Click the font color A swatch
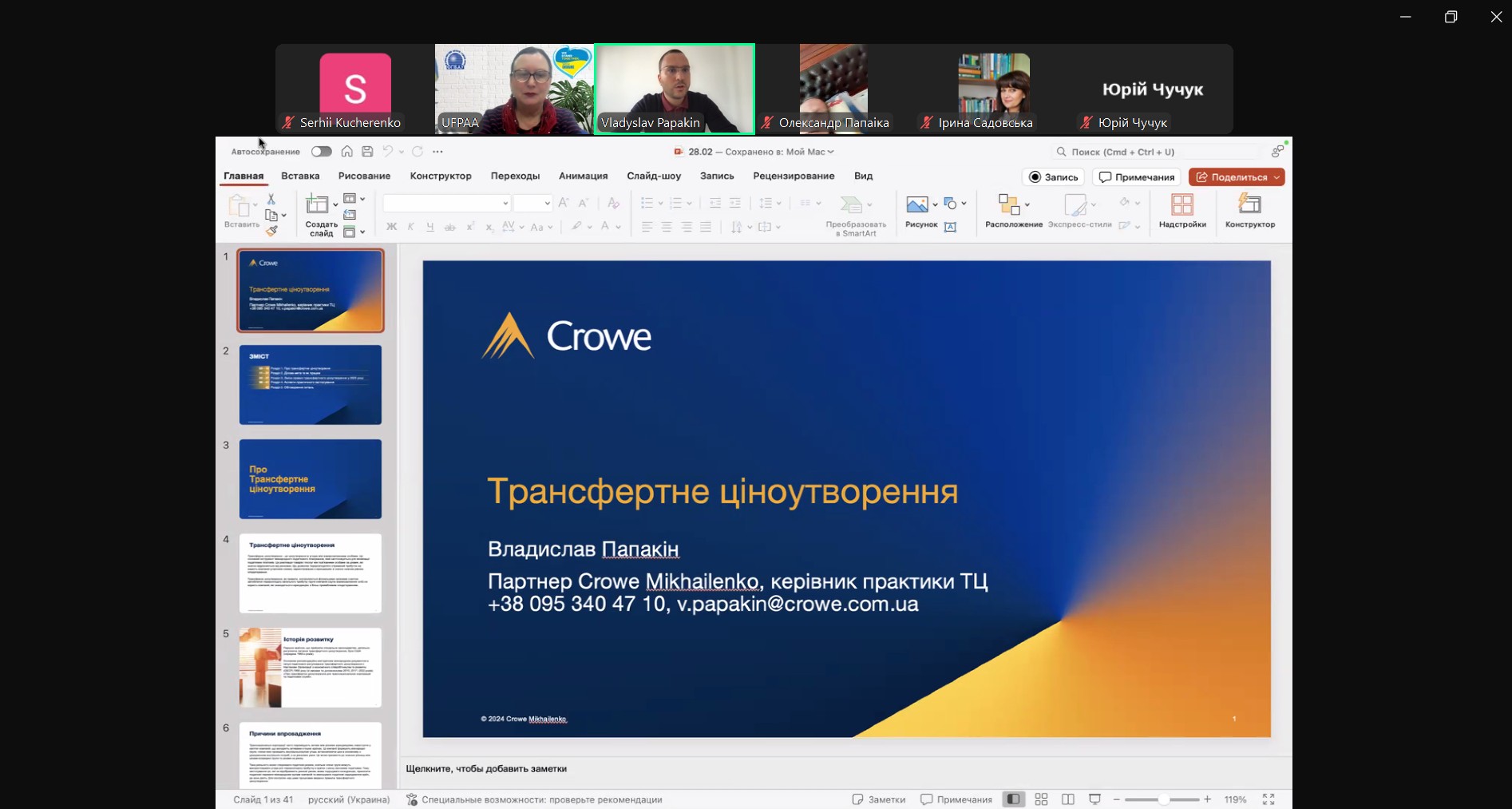The image size is (1512, 809). 606,227
